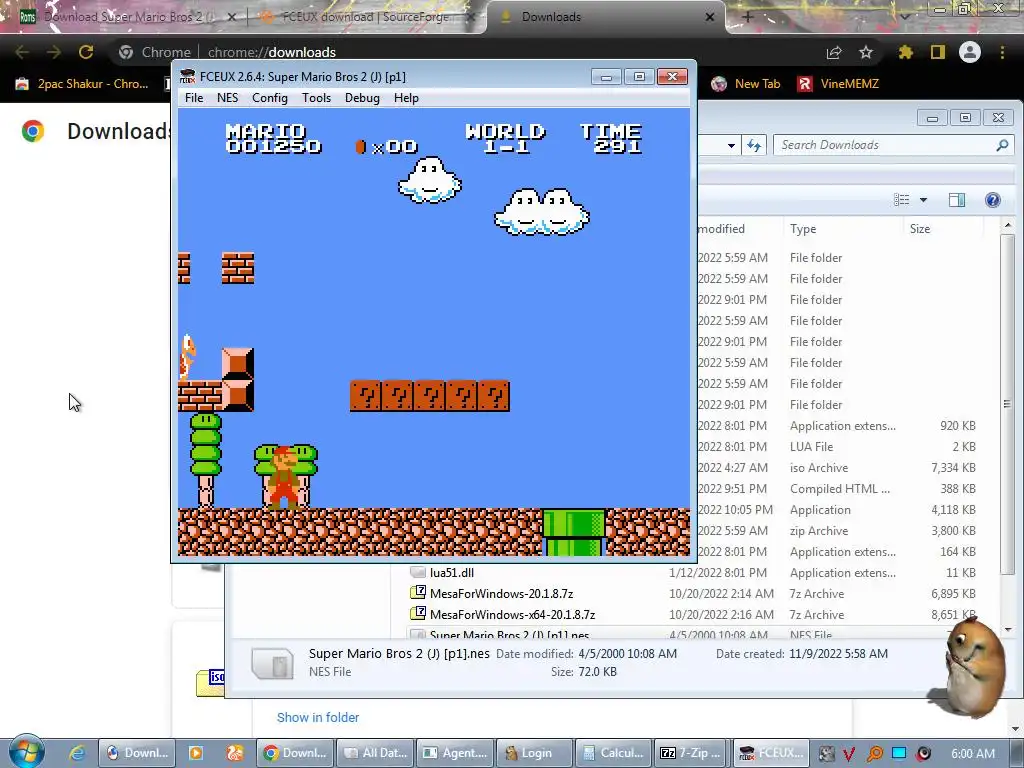
Task: Click the orange magnifier tray icon
Action: click(x=874, y=754)
